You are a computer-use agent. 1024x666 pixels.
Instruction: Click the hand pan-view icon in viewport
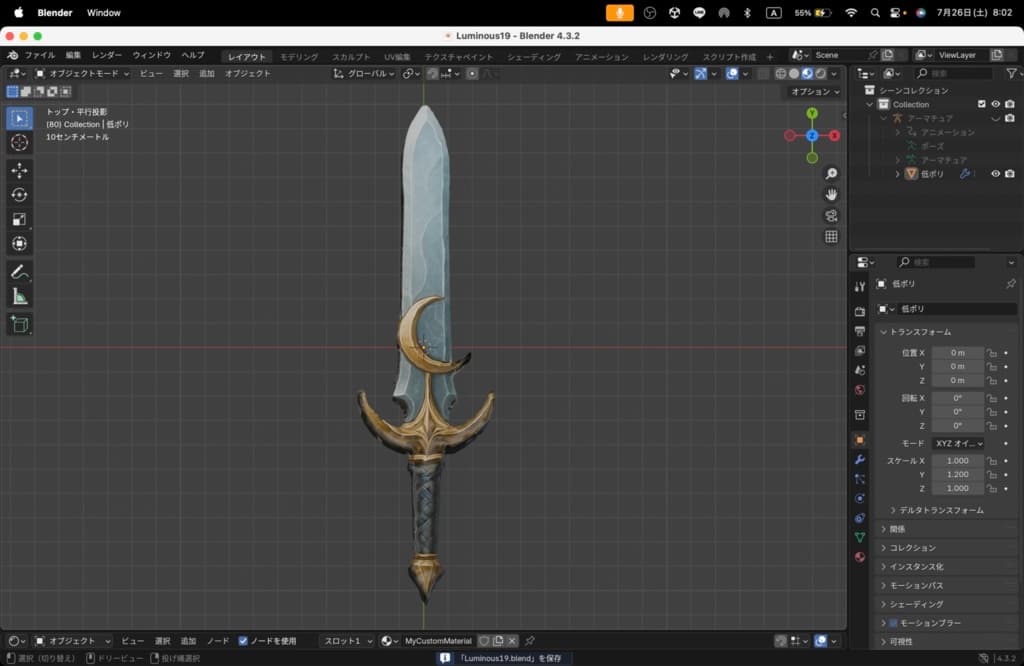point(831,194)
